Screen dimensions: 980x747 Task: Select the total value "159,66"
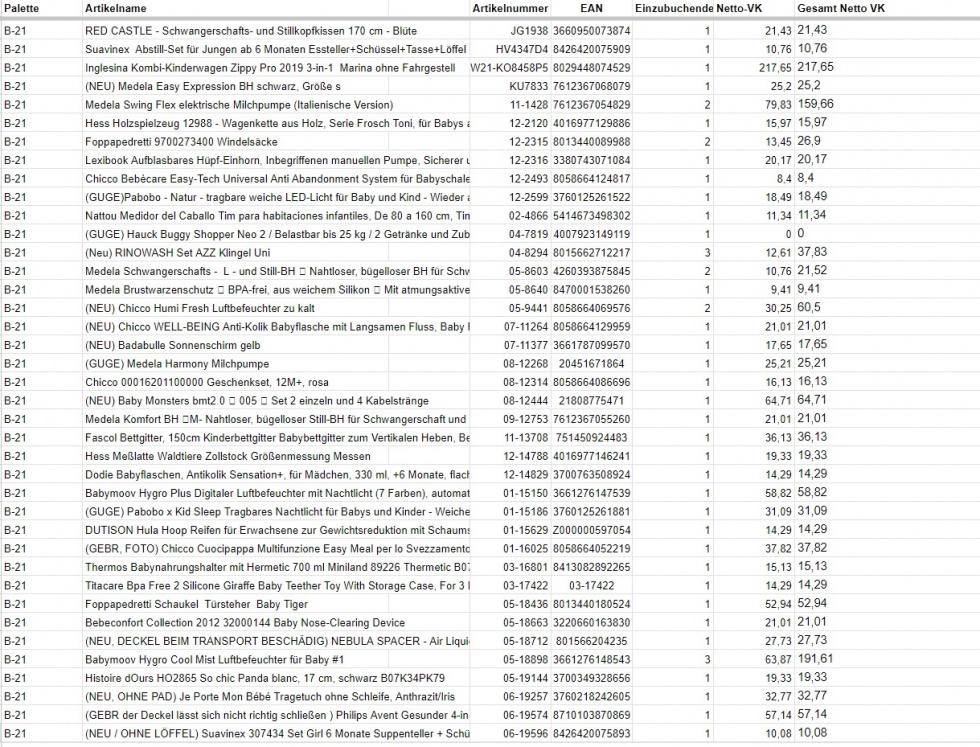816,104
